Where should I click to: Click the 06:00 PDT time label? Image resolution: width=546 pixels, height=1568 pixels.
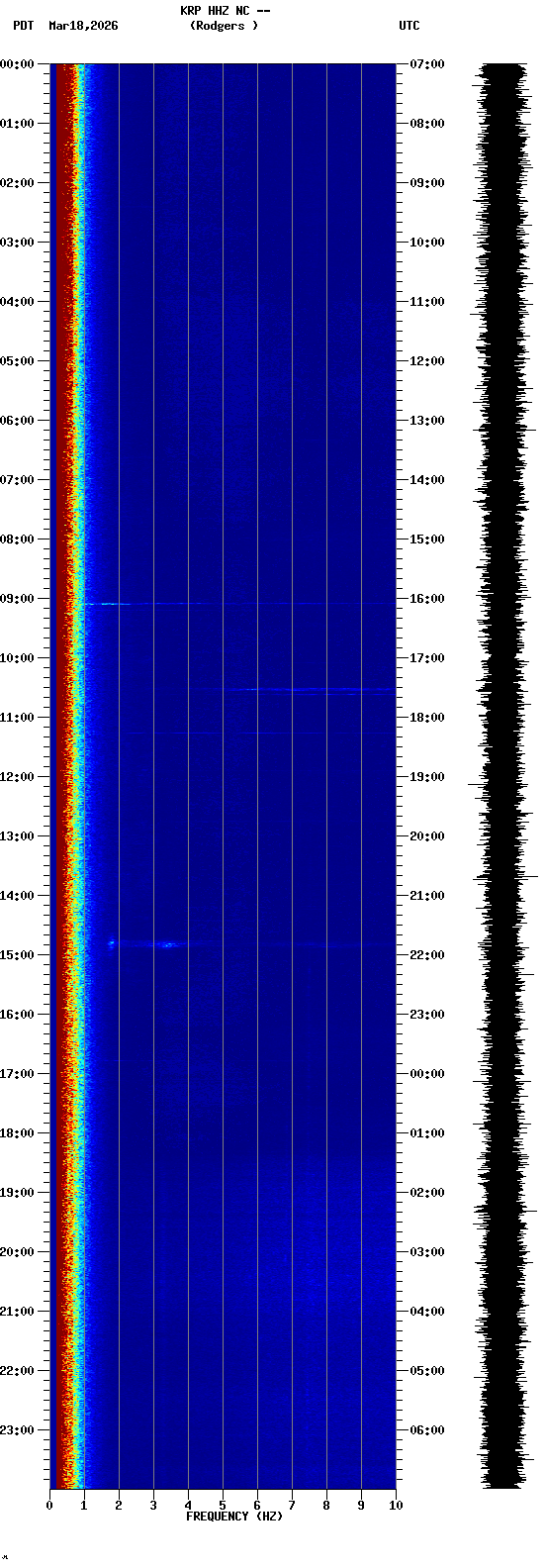pos(17,421)
